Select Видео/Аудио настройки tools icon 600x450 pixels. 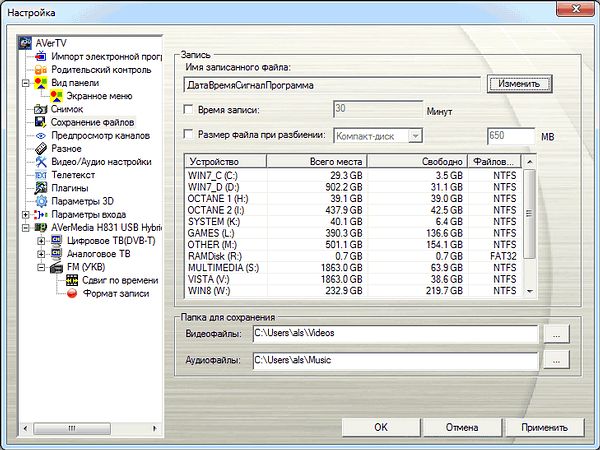point(41,161)
